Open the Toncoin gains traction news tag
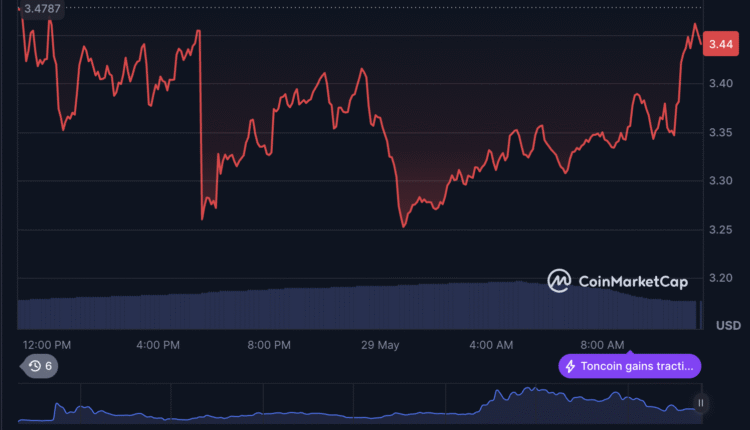750x430 pixels. [x=630, y=366]
